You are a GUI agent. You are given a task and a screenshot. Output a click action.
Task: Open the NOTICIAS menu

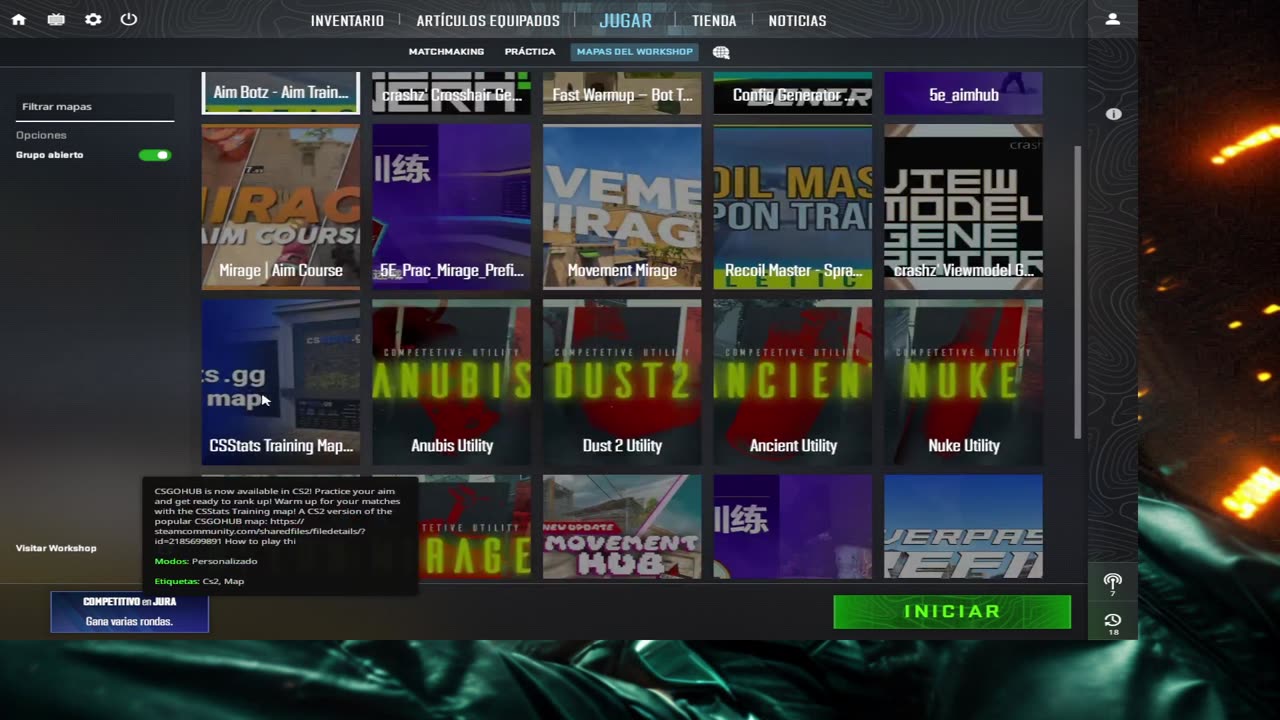(797, 21)
